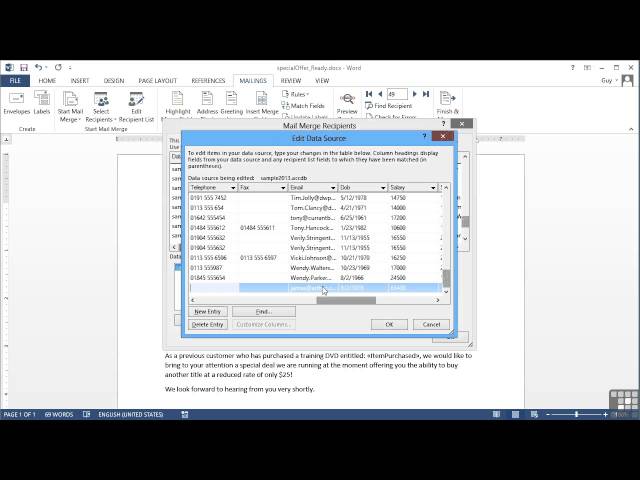Screen dimensions: 640x480
Task: Click the New Entry button
Action: point(208,311)
